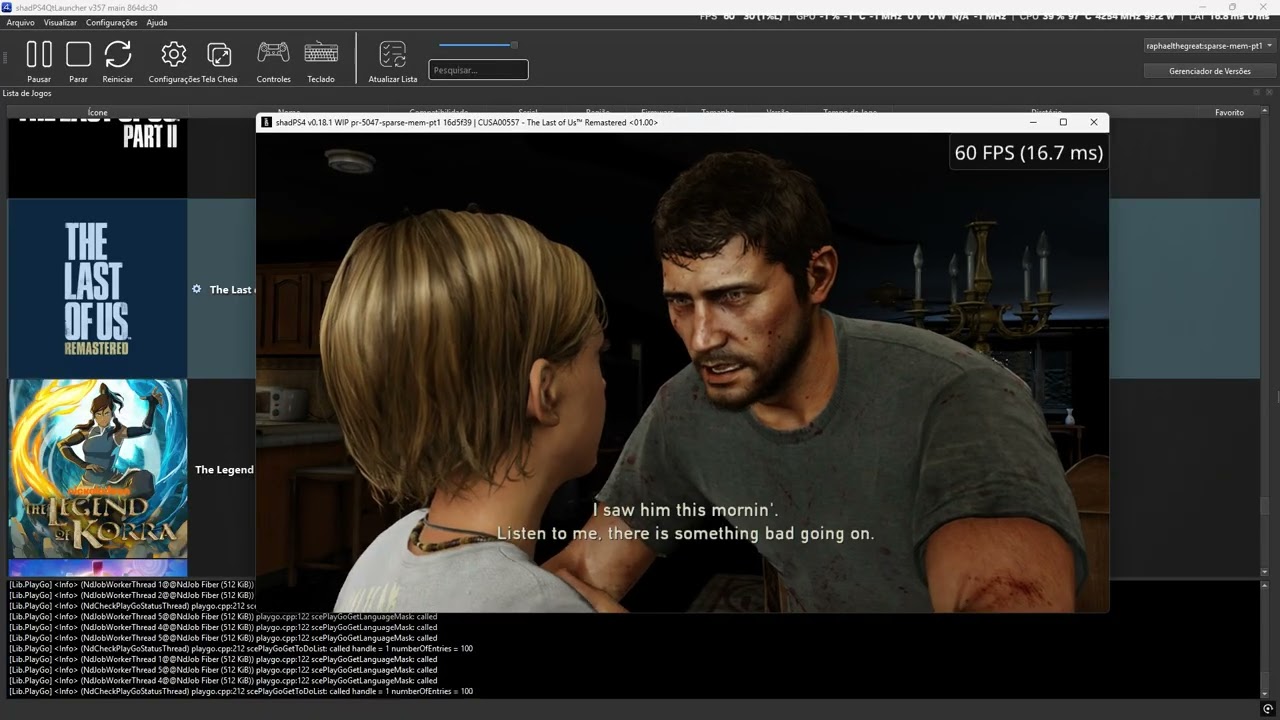This screenshot has width=1280, height=720.
Task: Click the game subtitle 'I saw him this mornin'.'
Action: pos(686,510)
